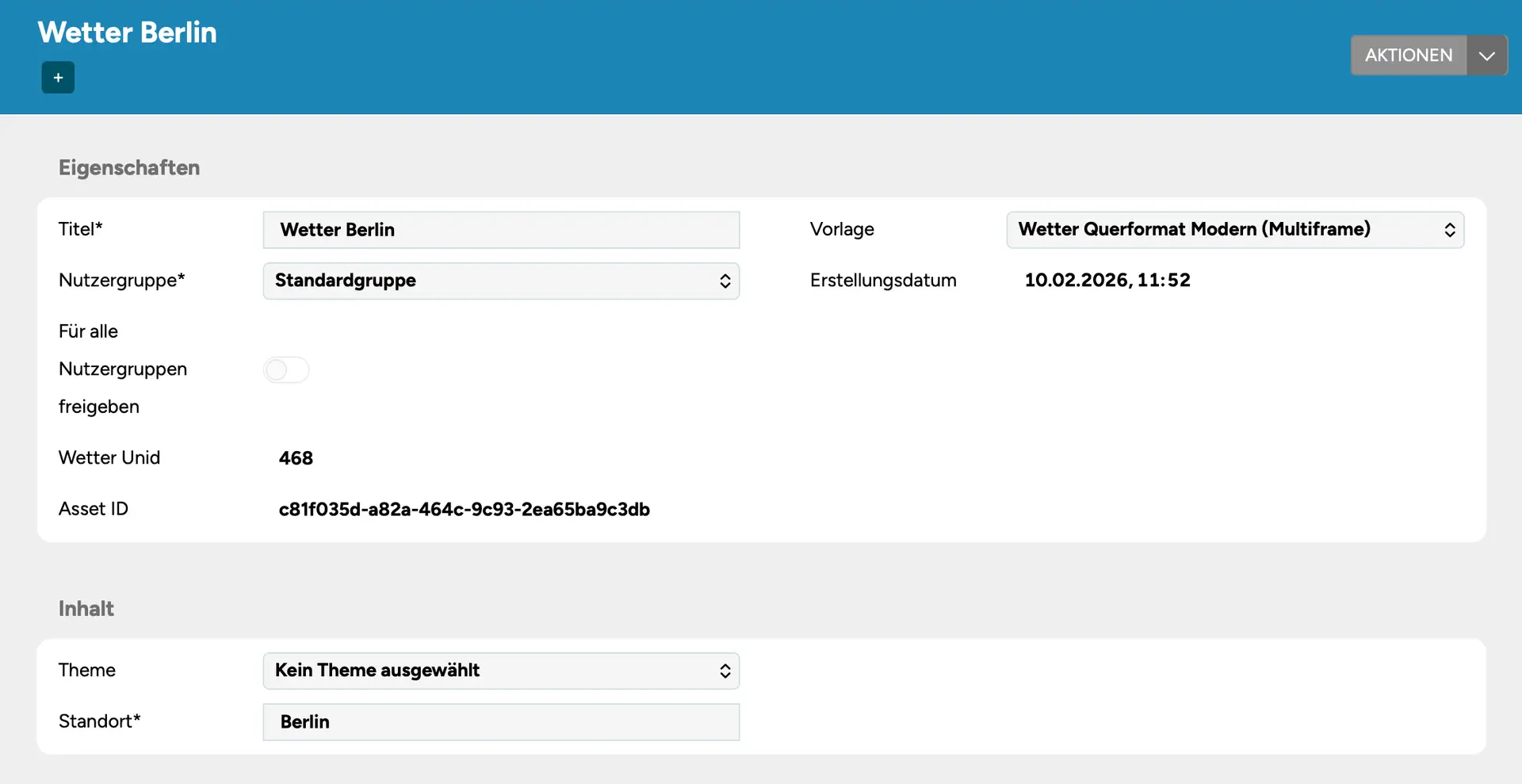Open the Nutzergruppe Standardgruppe dropdown
Viewport: 1522px width, 784px height.
[501, 281]
